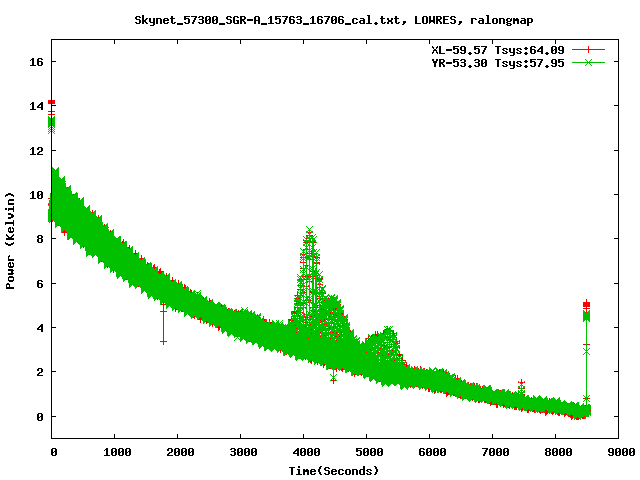Click the y-axis tick label 14

tap(36, 106)
